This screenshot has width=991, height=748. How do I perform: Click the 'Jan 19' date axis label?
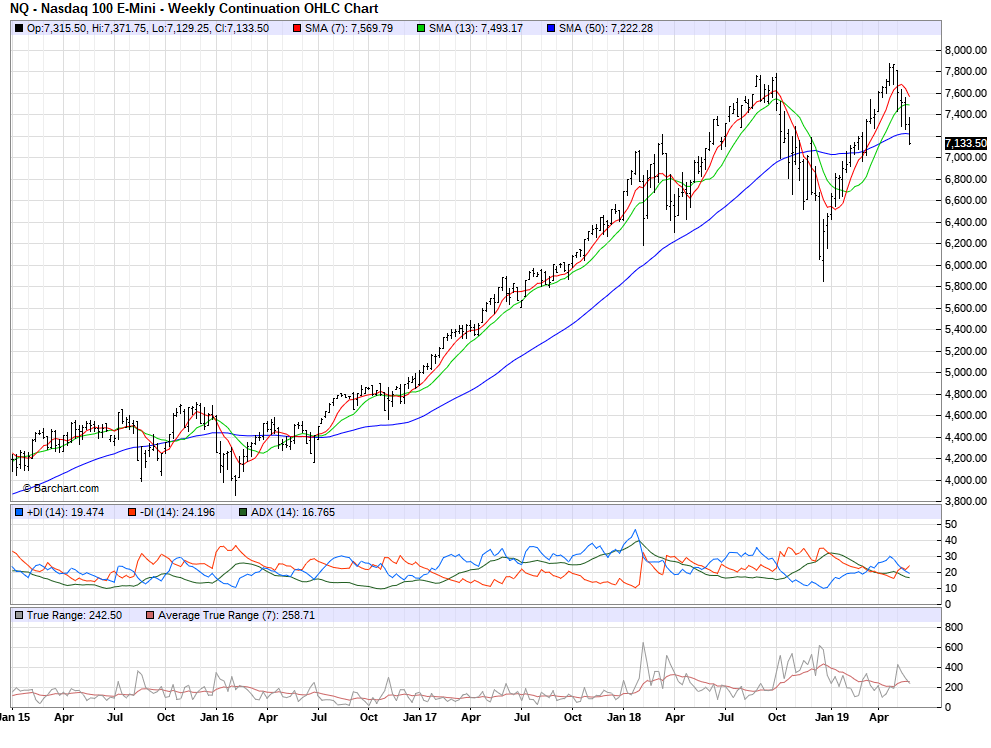[x=832, y=718]
